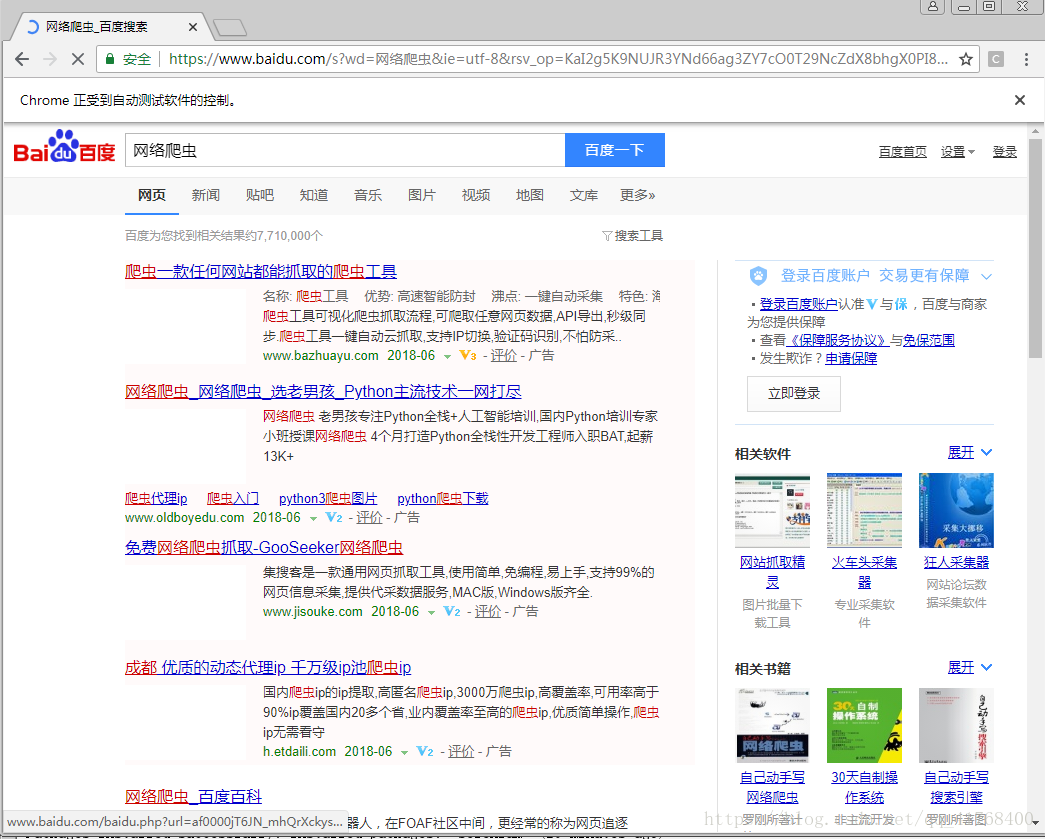Switch to the 音乐 tab
1045x839 pixels.
(368, 195)
